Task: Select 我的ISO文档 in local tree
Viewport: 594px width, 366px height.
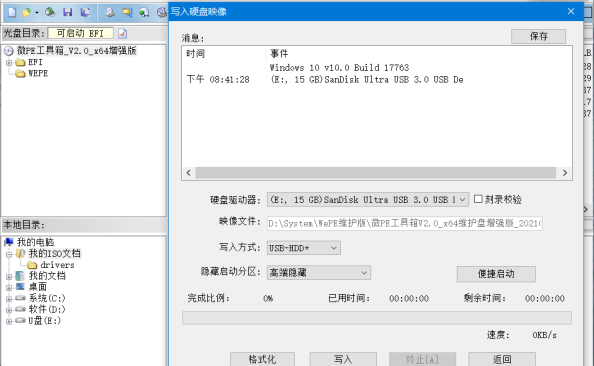Action: (x=55, y=253)
